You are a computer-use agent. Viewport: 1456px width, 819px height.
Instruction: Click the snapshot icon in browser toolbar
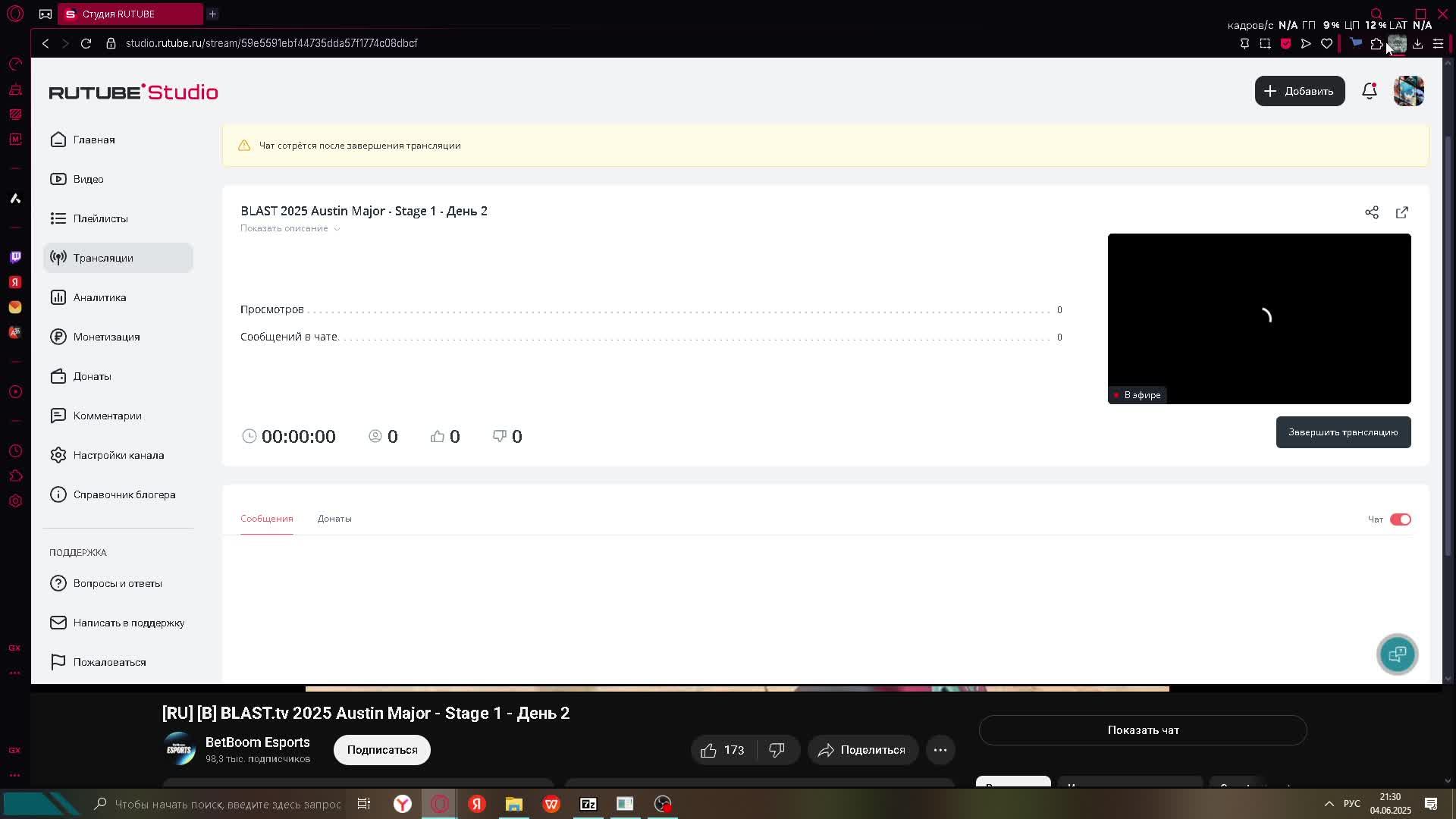click(x=1265, y=44)
